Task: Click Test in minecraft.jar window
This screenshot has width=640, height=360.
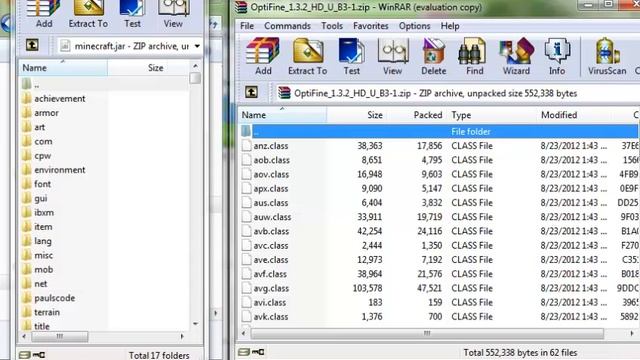Action: [132, 15]
